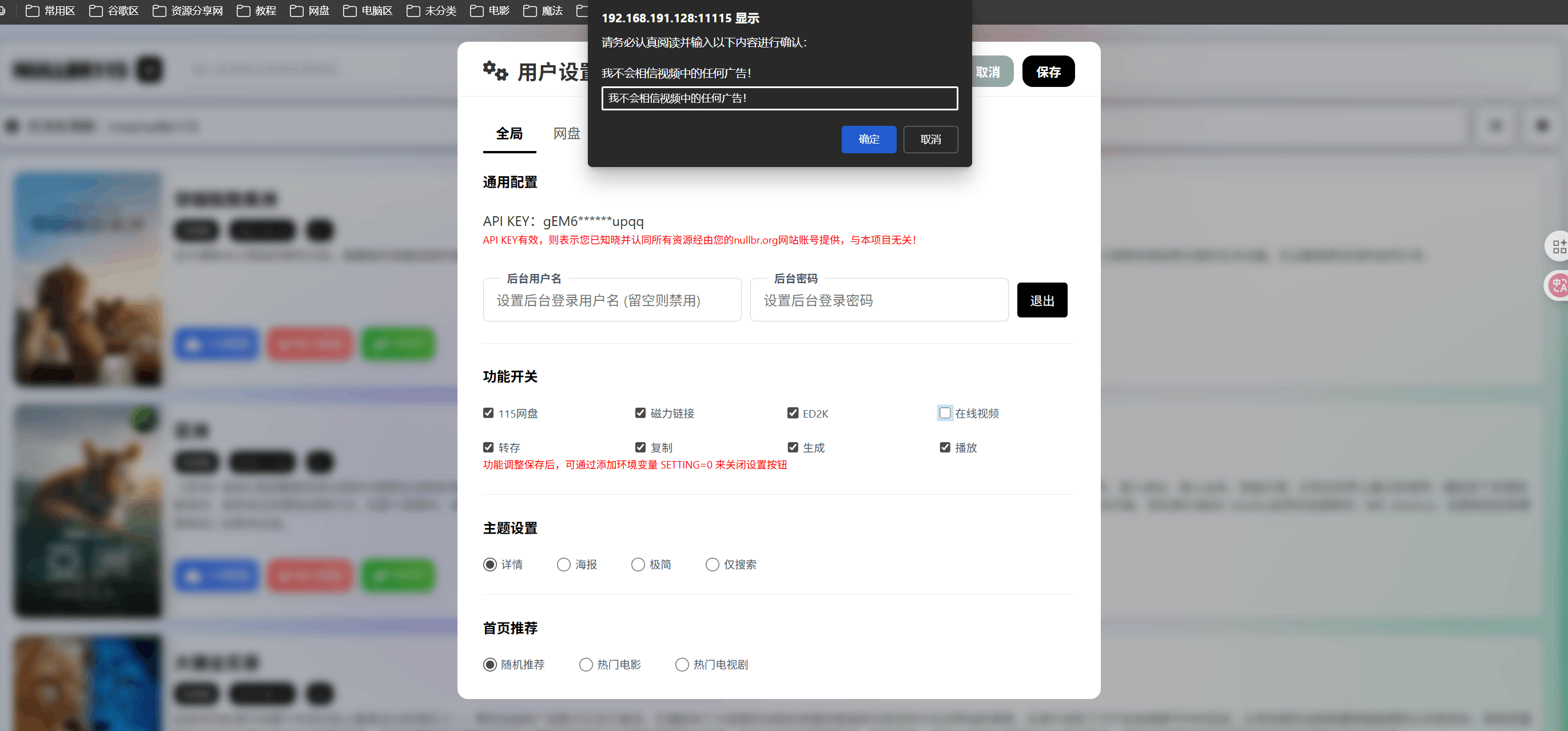Click the gear icon beside 用户设置 title
This screenshot has height=731, width=1568.
[x=495, y=71]
